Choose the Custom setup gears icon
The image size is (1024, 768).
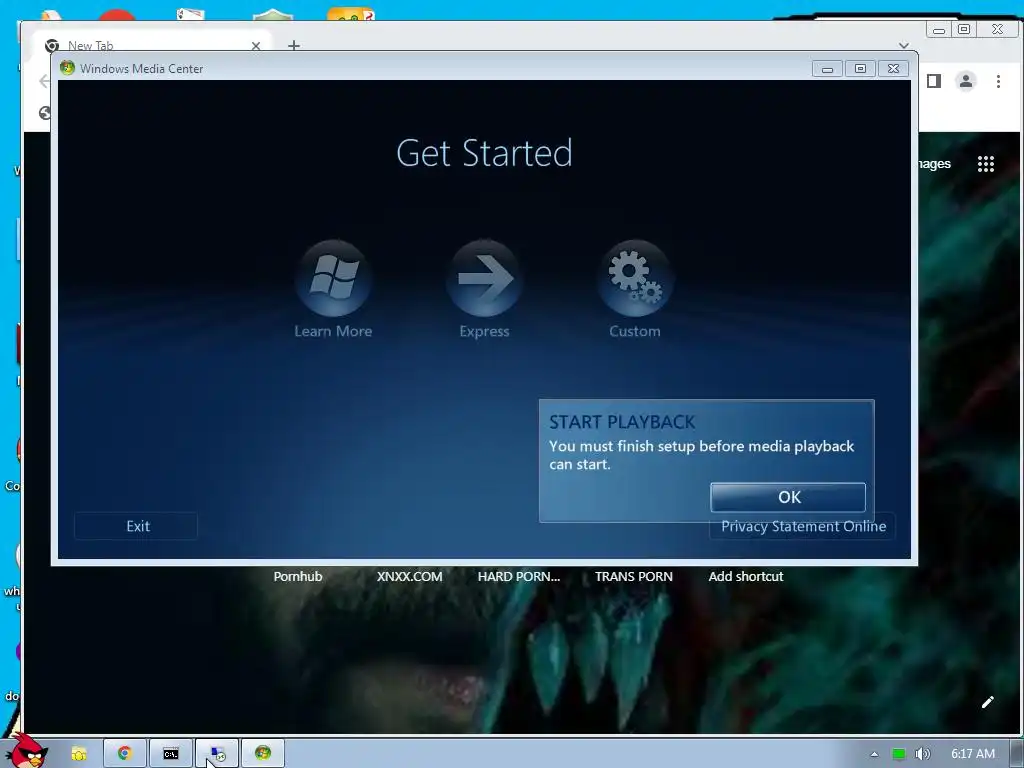[x=635, y=278]
